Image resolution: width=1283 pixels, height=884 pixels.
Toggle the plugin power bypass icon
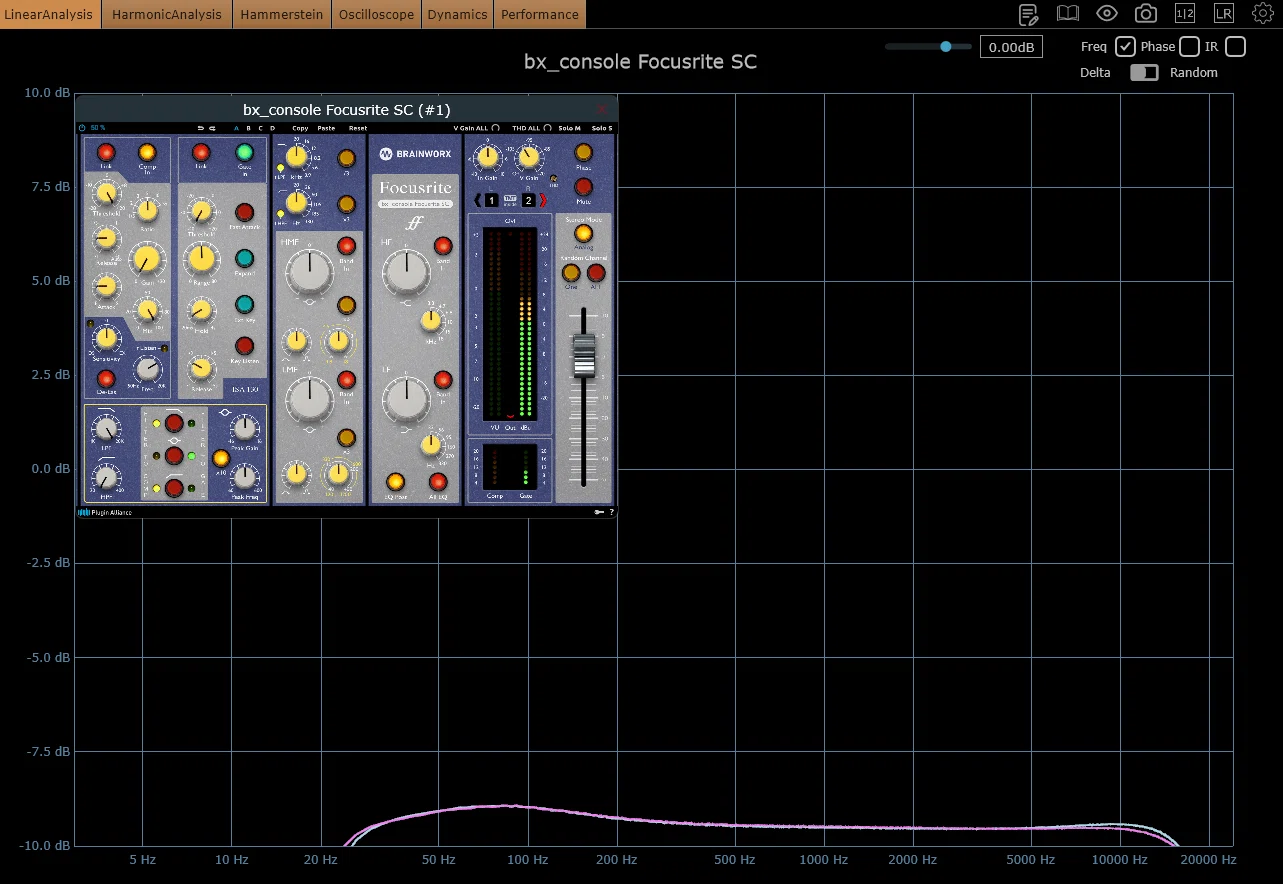[x=83, y=128]
